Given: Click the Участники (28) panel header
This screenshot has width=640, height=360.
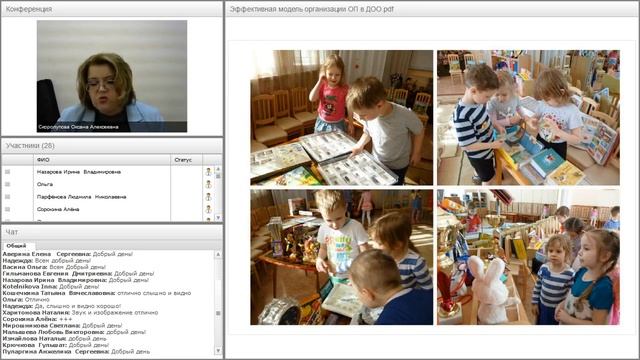Looking at the screenshot, I should coord(30,146).
